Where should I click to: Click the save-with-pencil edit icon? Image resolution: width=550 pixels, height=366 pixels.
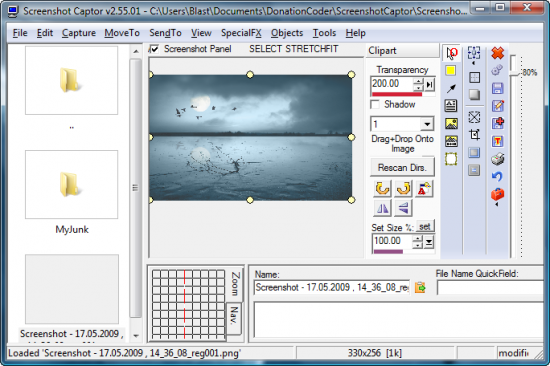[497, 106]
